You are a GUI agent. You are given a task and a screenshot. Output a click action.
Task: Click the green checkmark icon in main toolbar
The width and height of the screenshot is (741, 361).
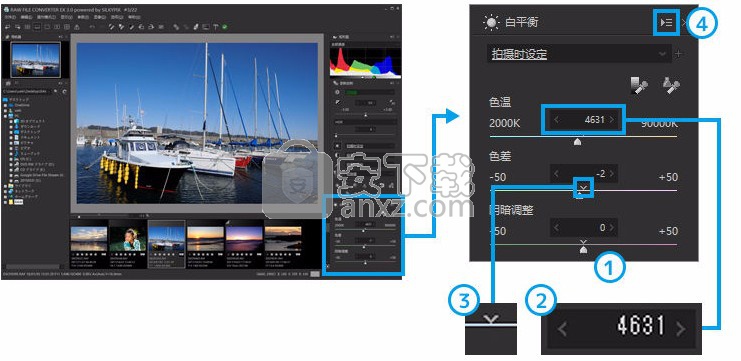224,27
